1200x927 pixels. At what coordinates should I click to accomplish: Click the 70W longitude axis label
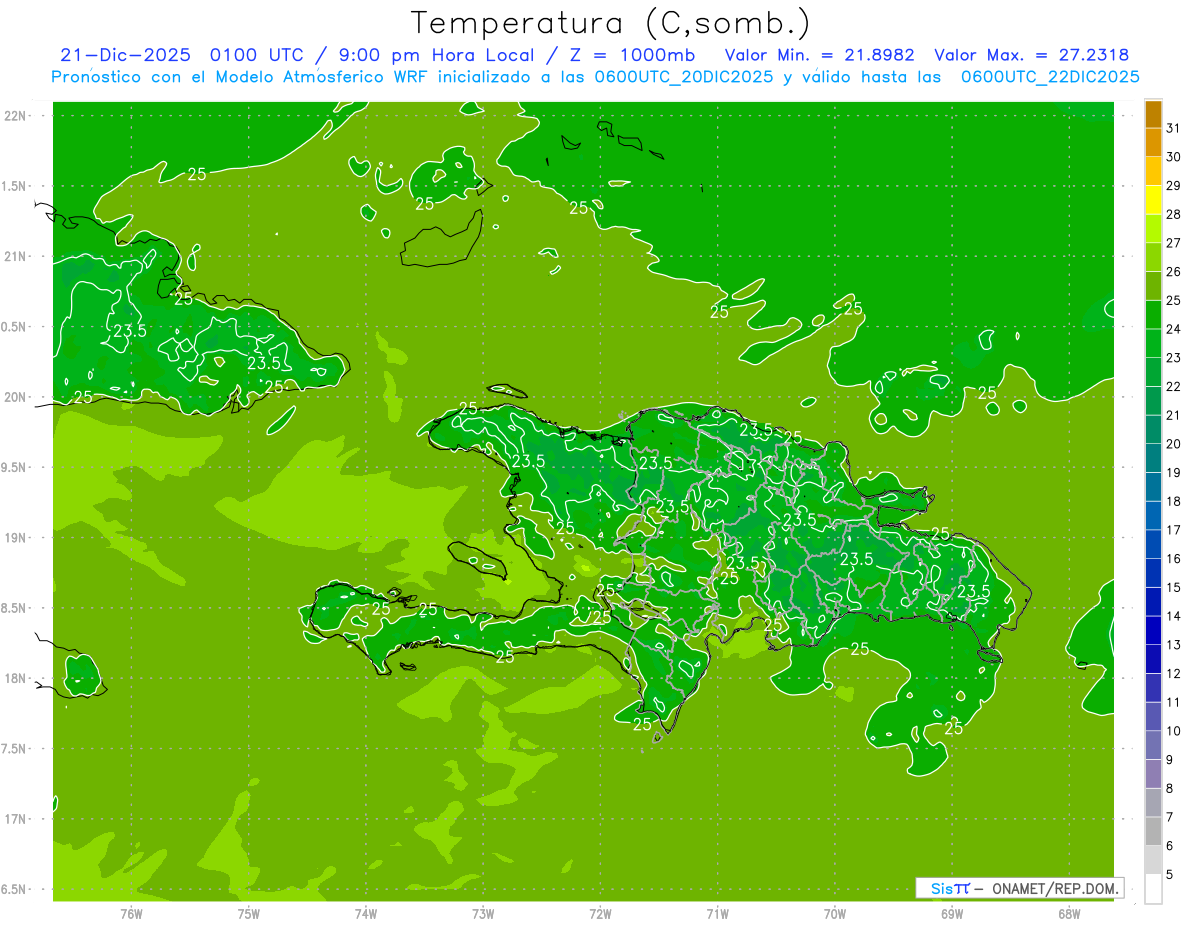click(x=835, y=914)
